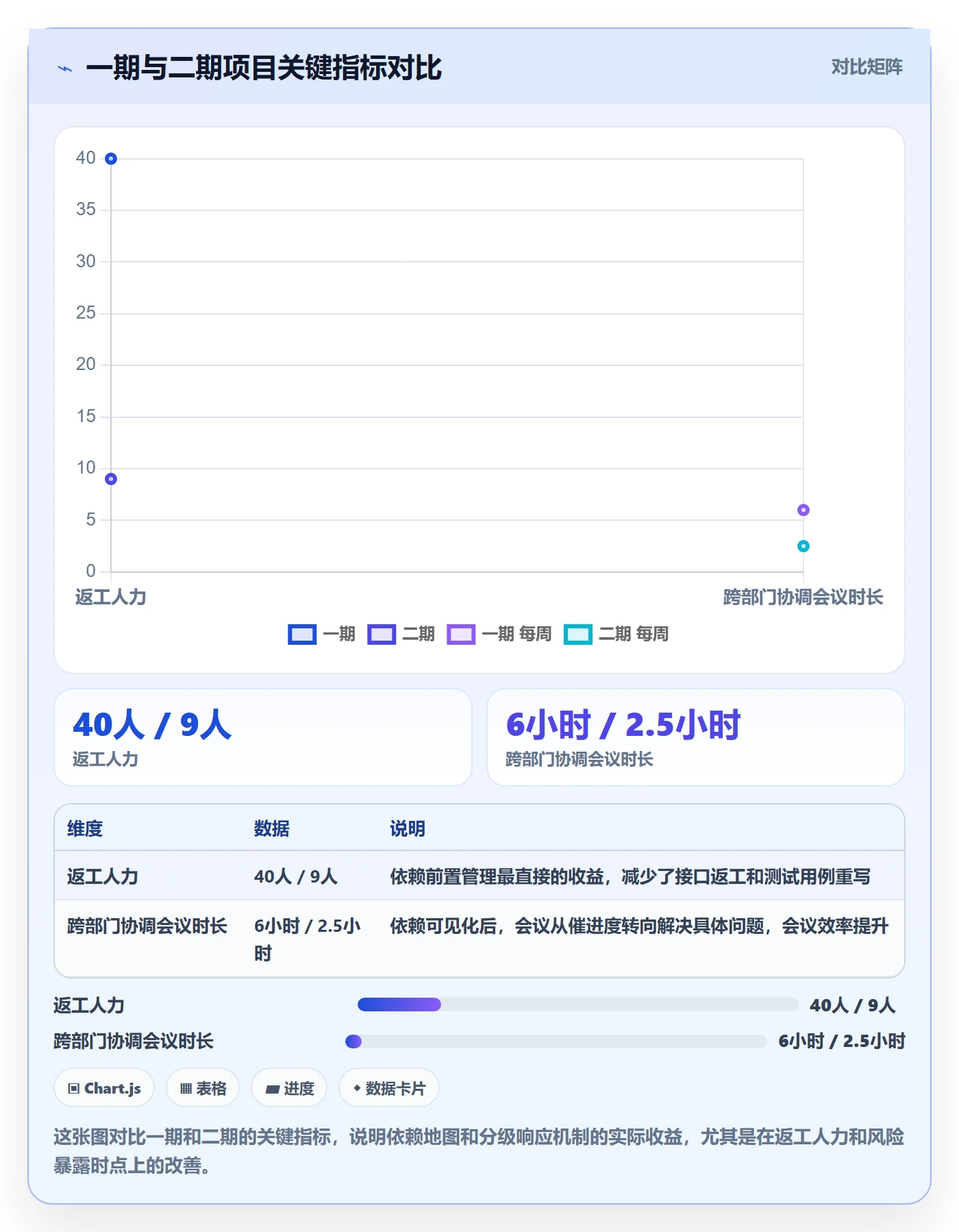Click the 返工人力 progress bar
The width and height of the screenshot is (959, 1232).
(x=578, y=1005)
